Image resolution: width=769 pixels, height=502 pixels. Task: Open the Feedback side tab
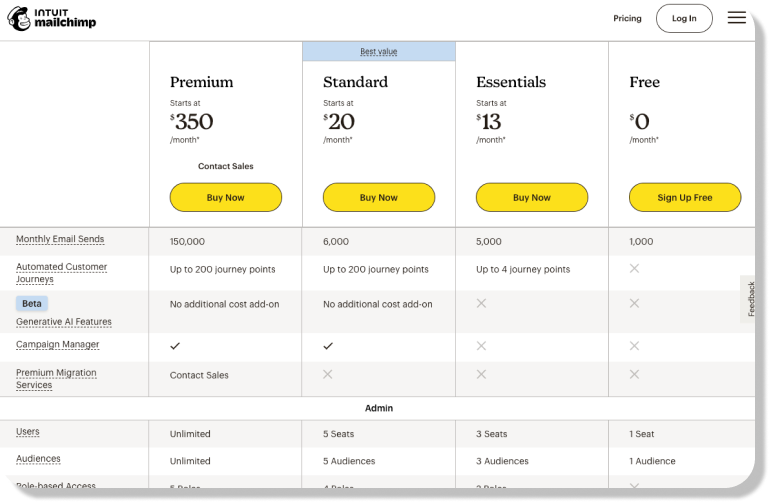752,298
